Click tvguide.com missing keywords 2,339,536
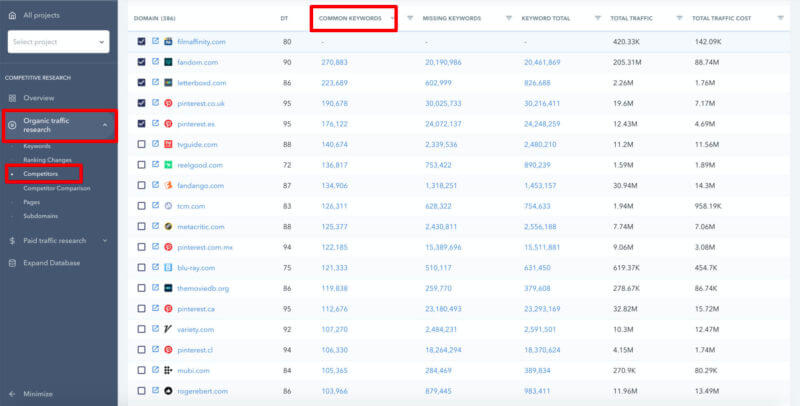Screen dimensions: 800x406 (441, 144)
